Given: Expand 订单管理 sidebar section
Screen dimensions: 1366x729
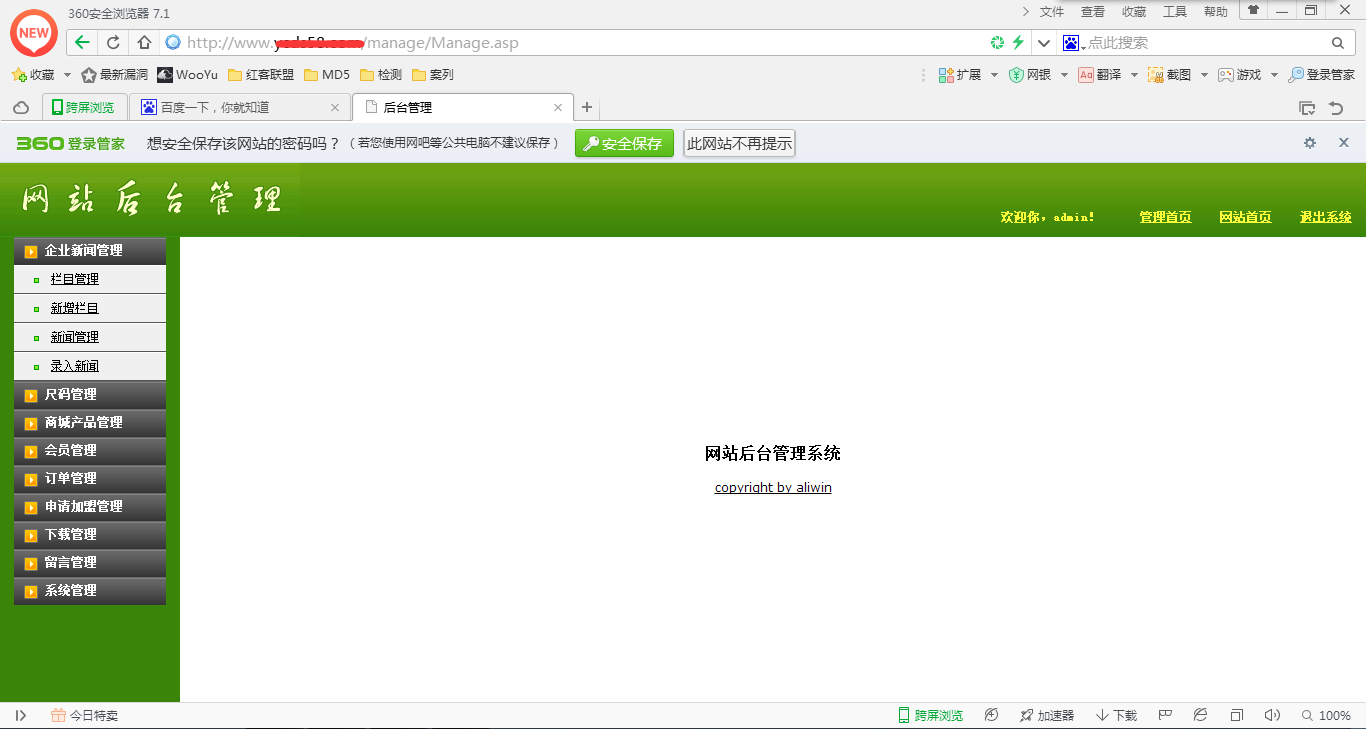Looking at the screenshot, I should pyautogui.click(x=90, y=479).
